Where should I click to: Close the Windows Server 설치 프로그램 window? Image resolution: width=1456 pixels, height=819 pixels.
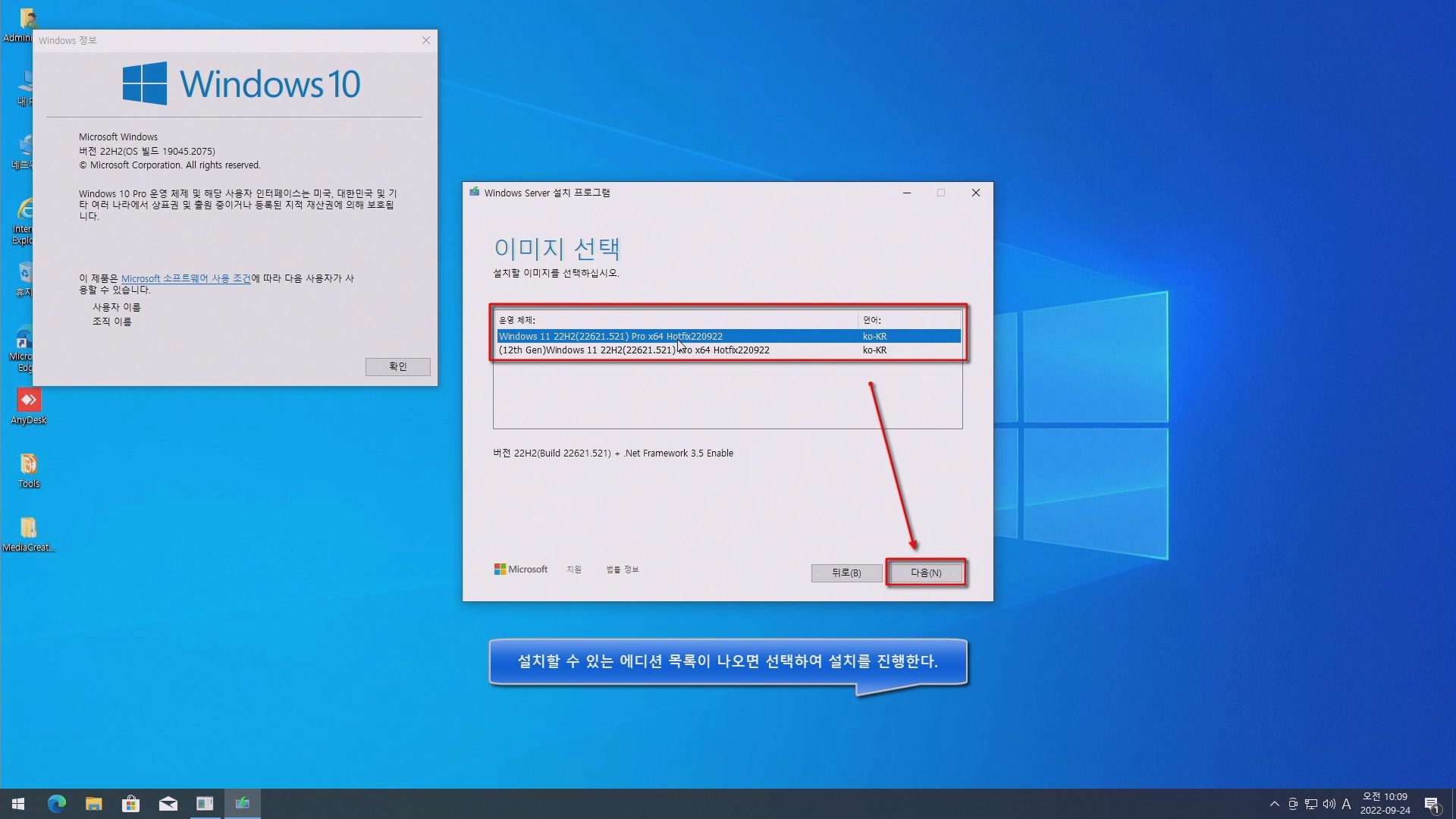coord(976,193)
